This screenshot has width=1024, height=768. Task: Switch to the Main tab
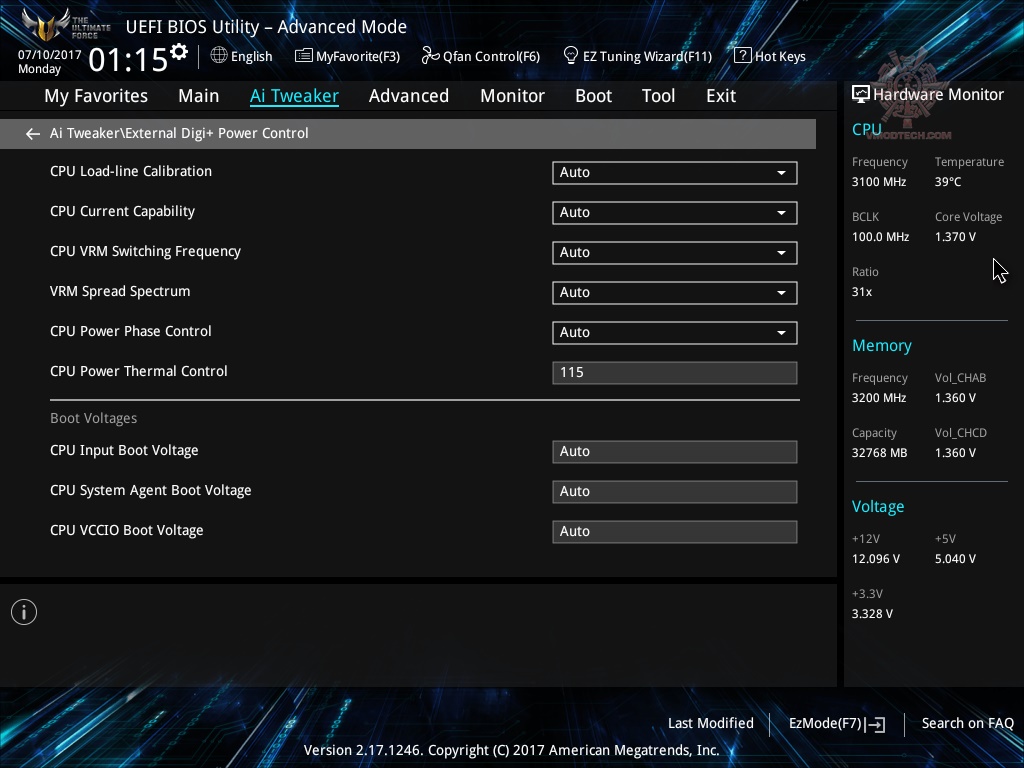click(x=199, y=96)
